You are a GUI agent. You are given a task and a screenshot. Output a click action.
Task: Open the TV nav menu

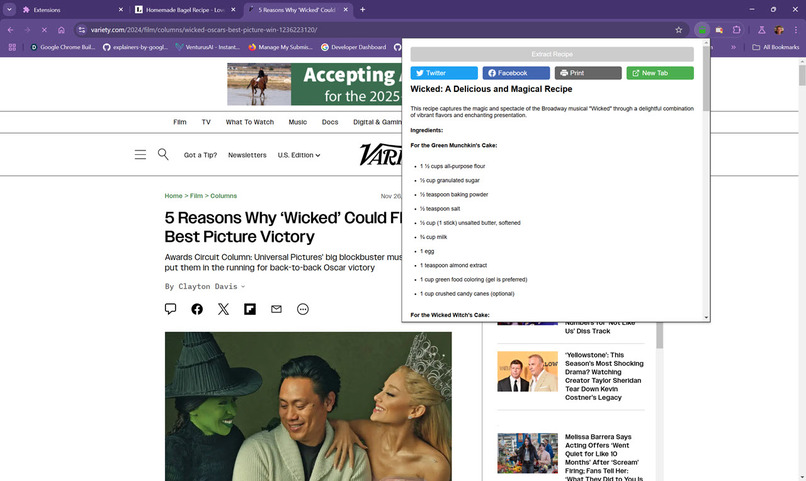(206, 122)
